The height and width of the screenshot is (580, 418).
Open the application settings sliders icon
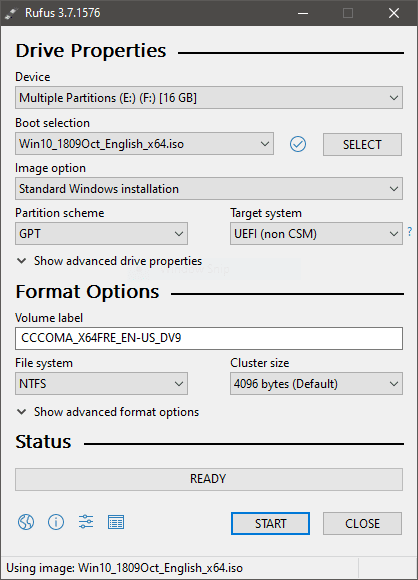(x=86, y=522)
